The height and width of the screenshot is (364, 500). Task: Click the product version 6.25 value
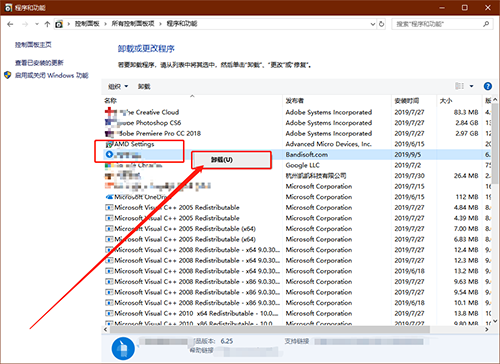point(227,341)
